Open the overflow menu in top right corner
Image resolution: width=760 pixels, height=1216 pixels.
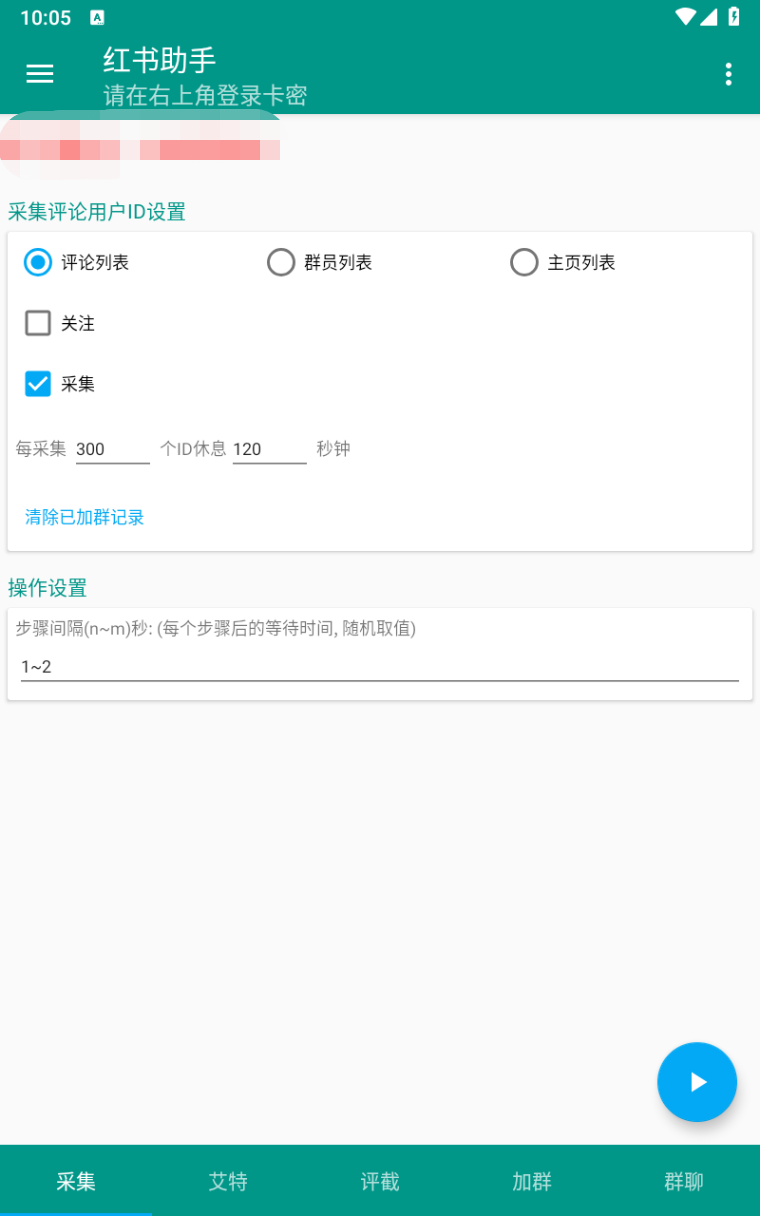[728, 74]
